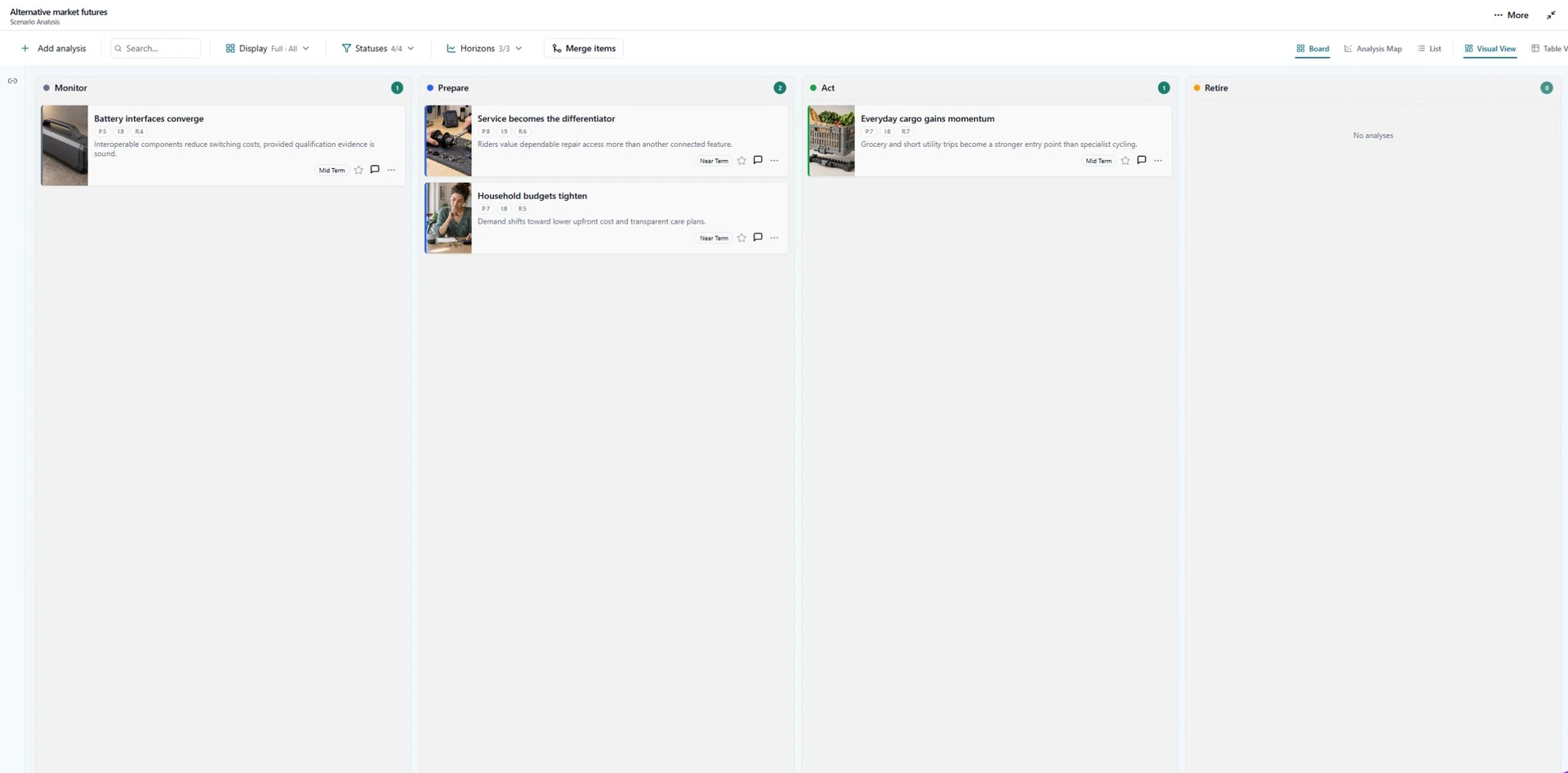This screenshot has height=773, width=1568.
Task: Open the Service becomes the differentiator thumbnail
Action: 448,140
